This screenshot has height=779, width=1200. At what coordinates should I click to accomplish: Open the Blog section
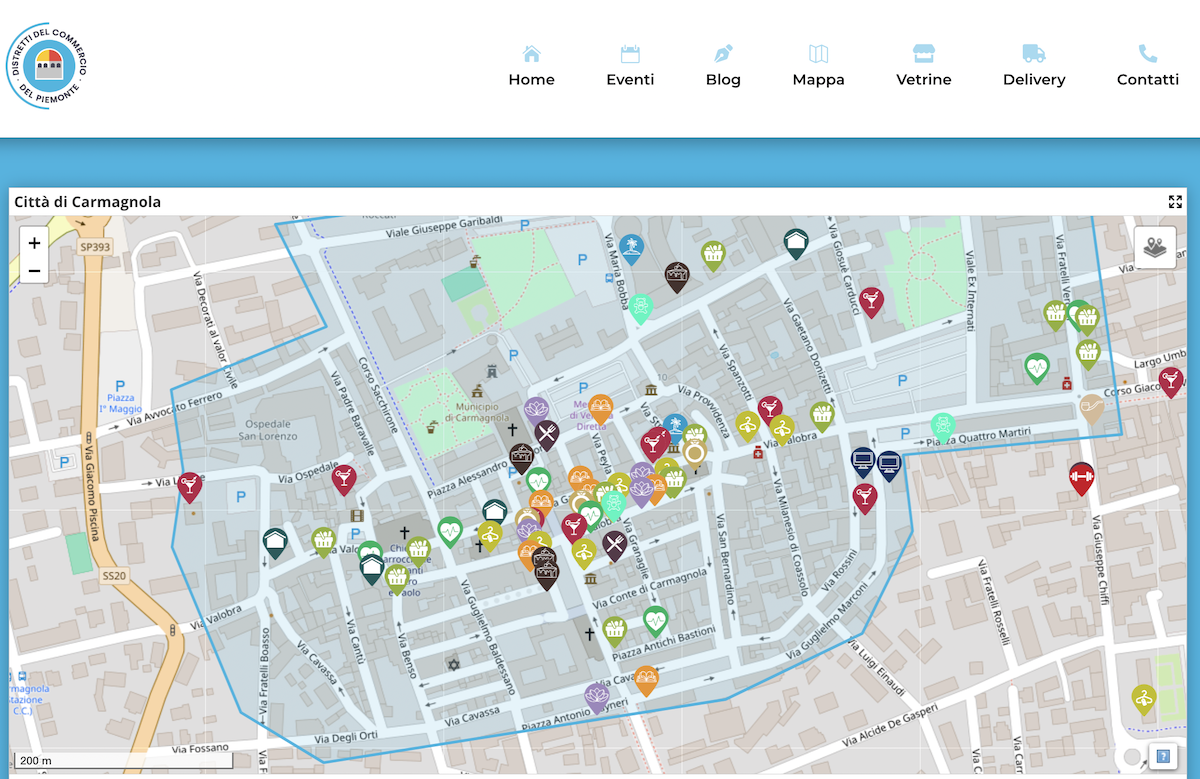[x=723, y=67]
